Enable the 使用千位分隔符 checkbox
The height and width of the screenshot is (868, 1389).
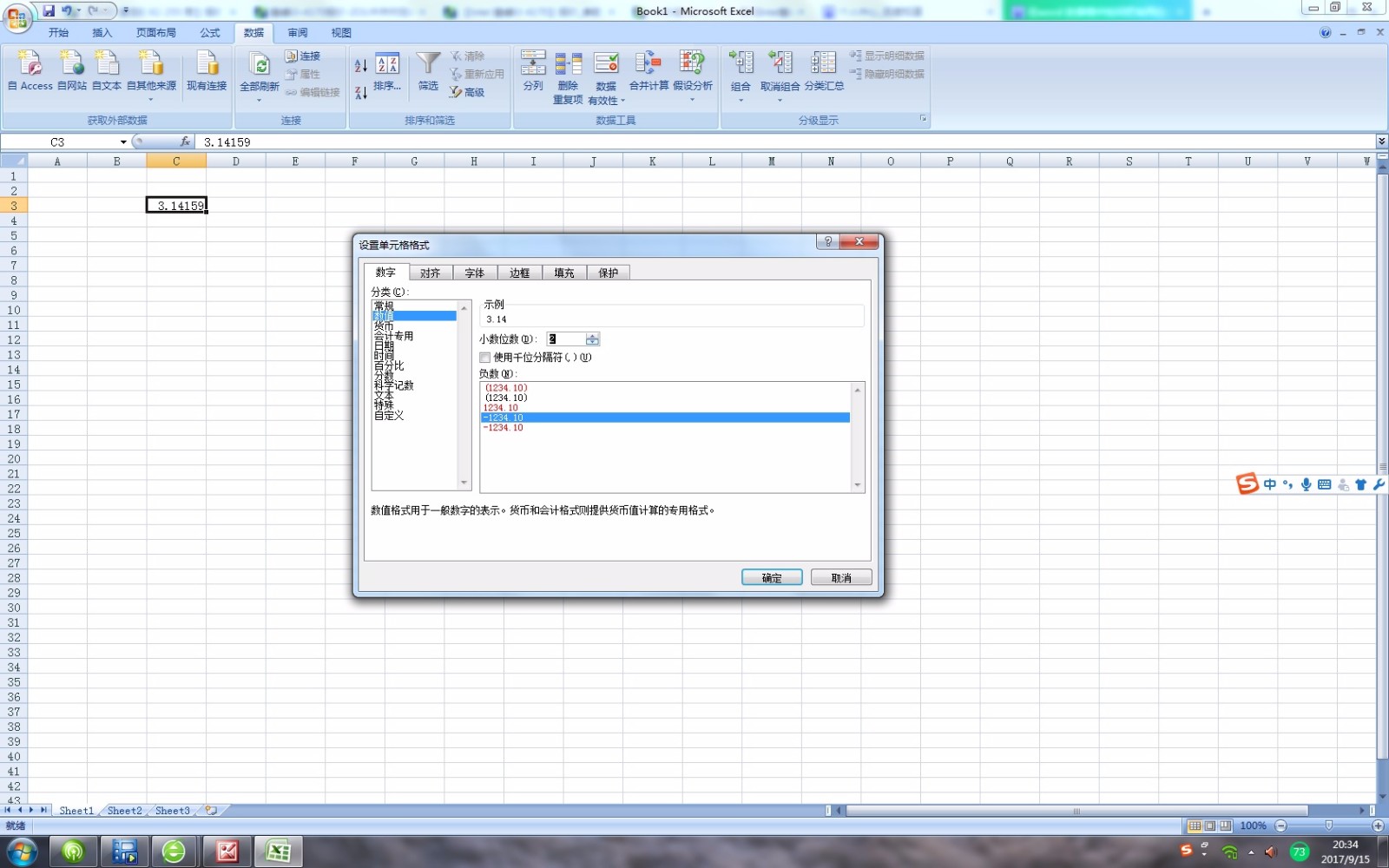(x=485, y=358)
